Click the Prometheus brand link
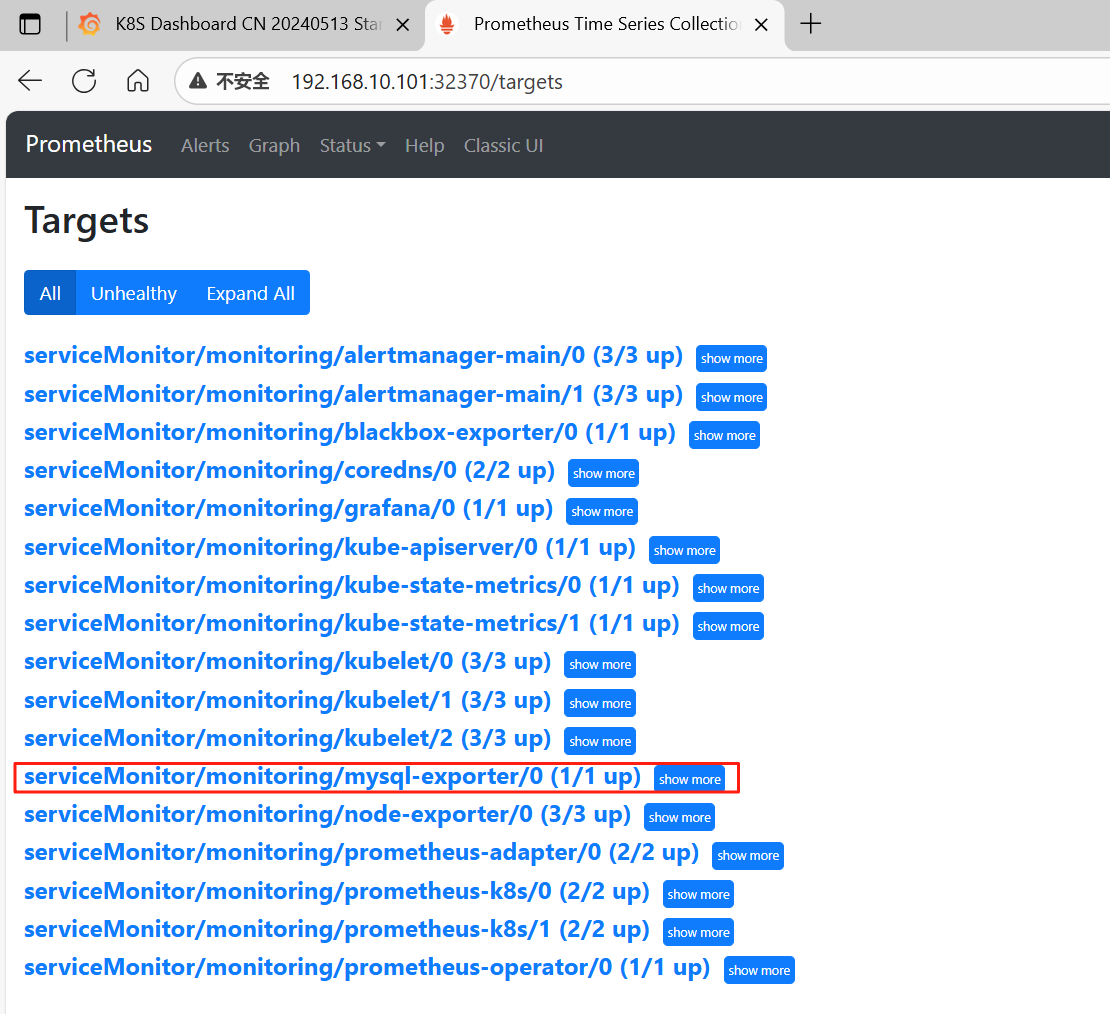The width and height of the screenshot is (1110, 1014). click(x=88, y=144)
